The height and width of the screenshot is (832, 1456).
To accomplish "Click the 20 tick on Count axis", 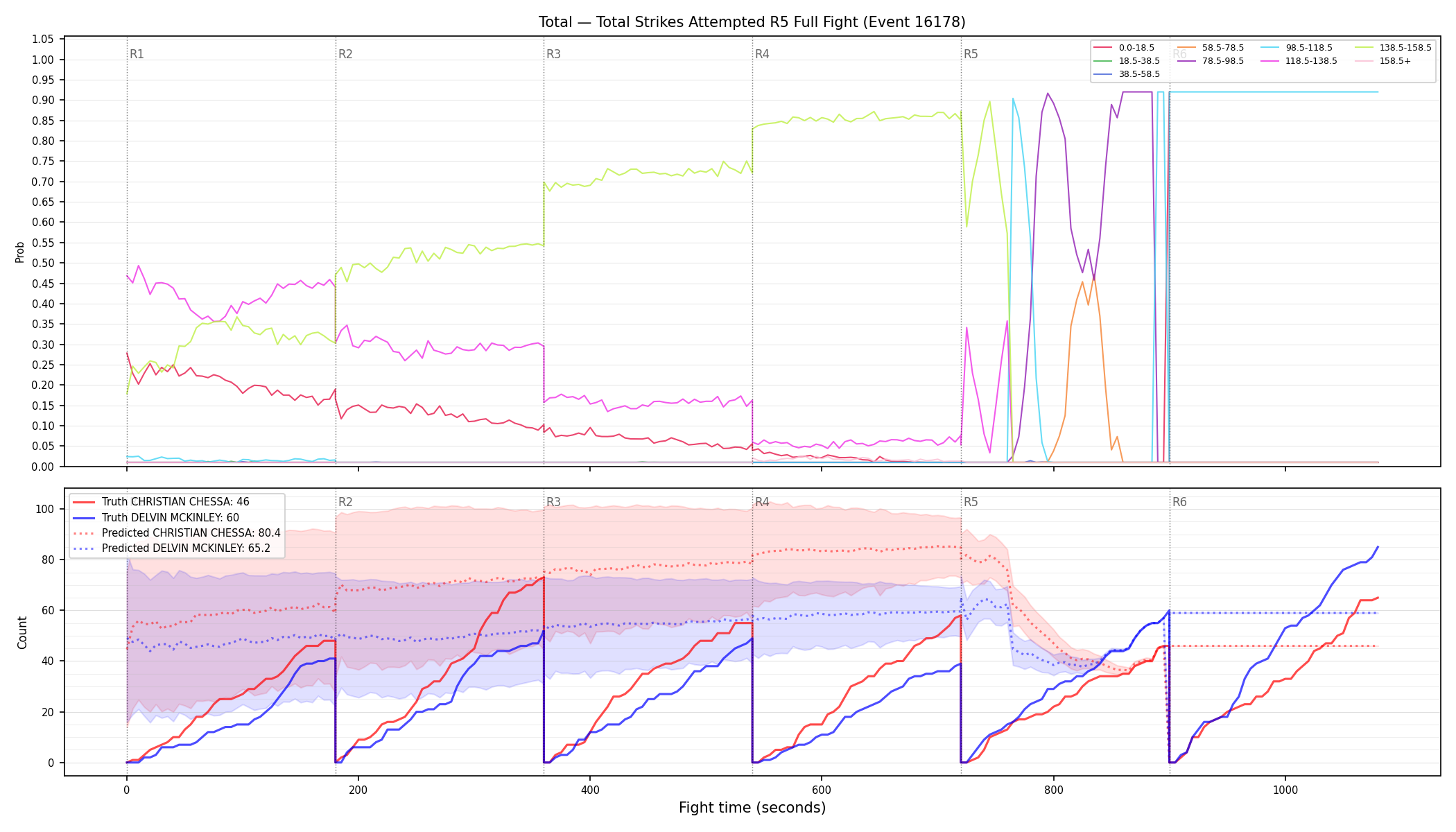I will [x=48, y=712].
